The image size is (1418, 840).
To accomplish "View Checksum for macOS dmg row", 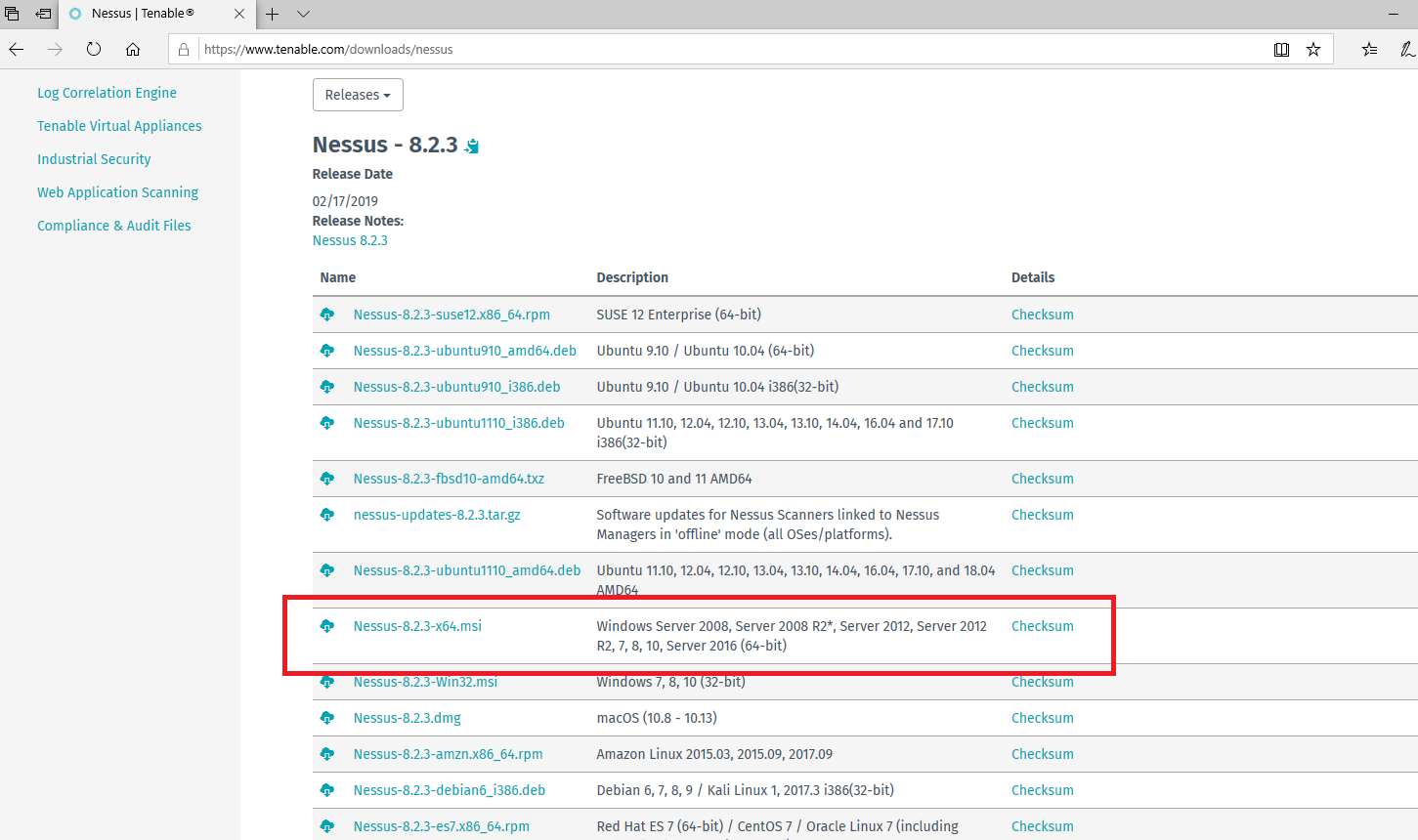I will pos(1043,718).
